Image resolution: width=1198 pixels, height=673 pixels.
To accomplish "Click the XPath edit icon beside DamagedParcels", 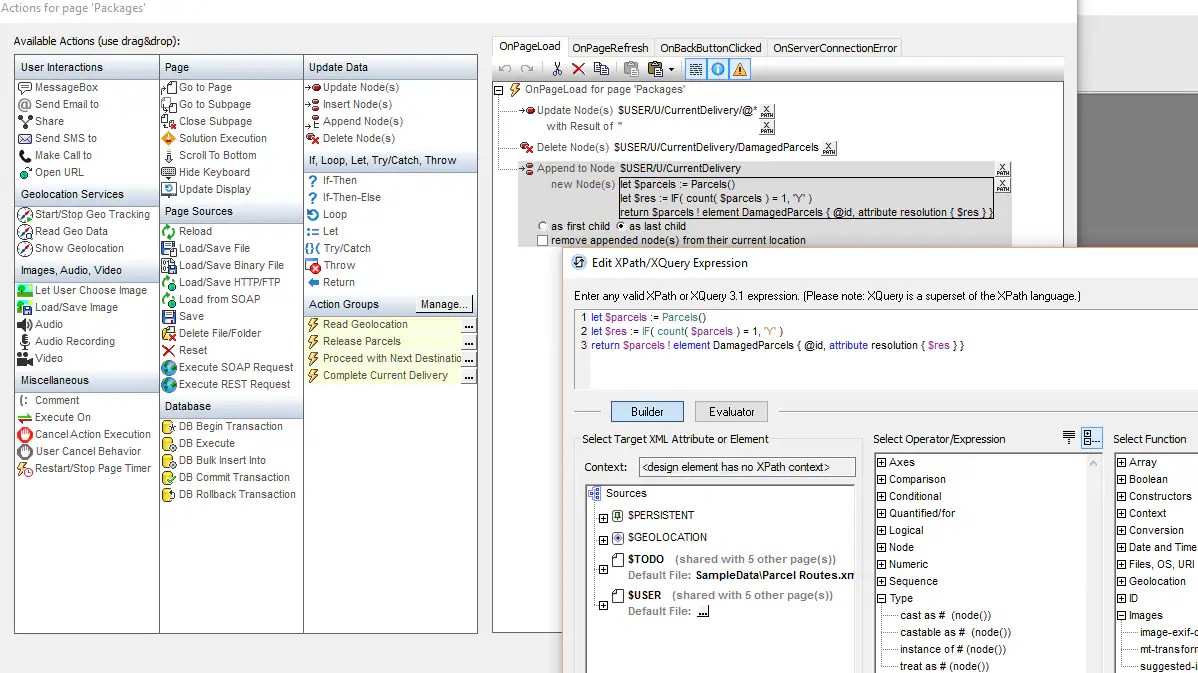I will (829, 148).
